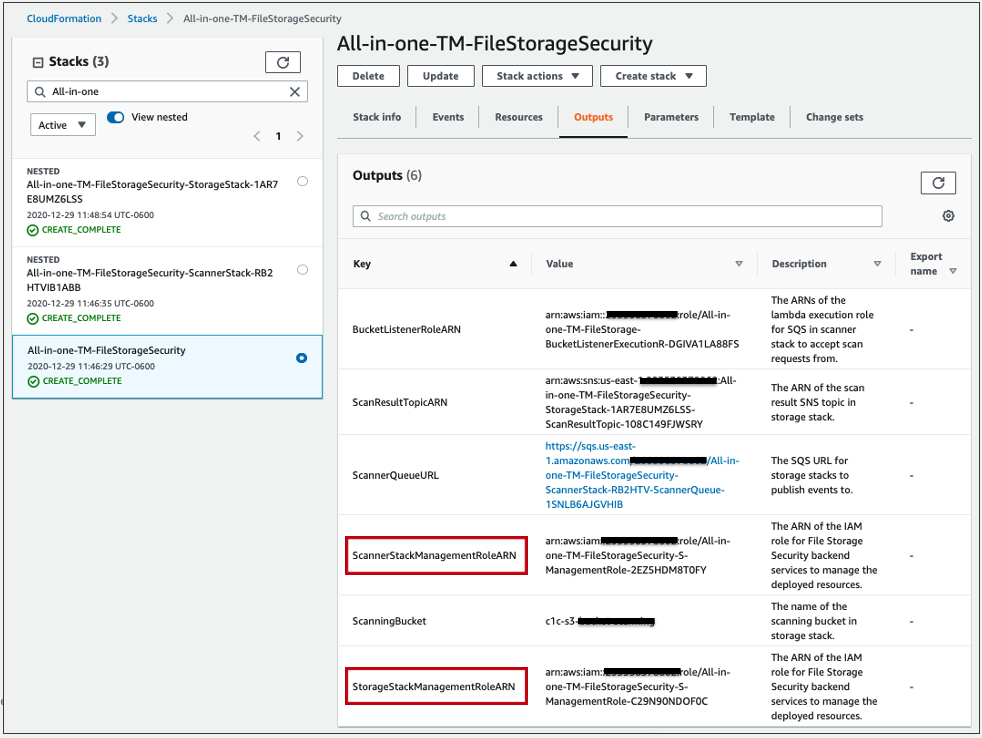
Task: Click the Search outputs field
Action: tap(617, 216)
